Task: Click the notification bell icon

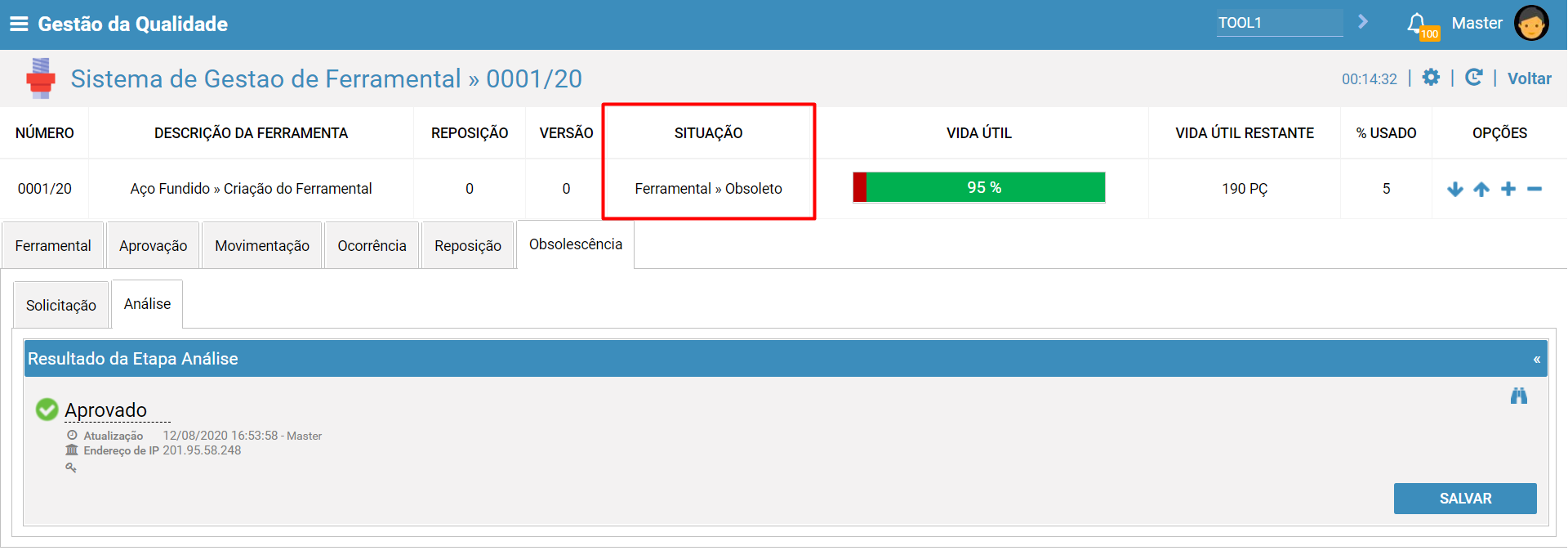Action: click(1416, 23)
